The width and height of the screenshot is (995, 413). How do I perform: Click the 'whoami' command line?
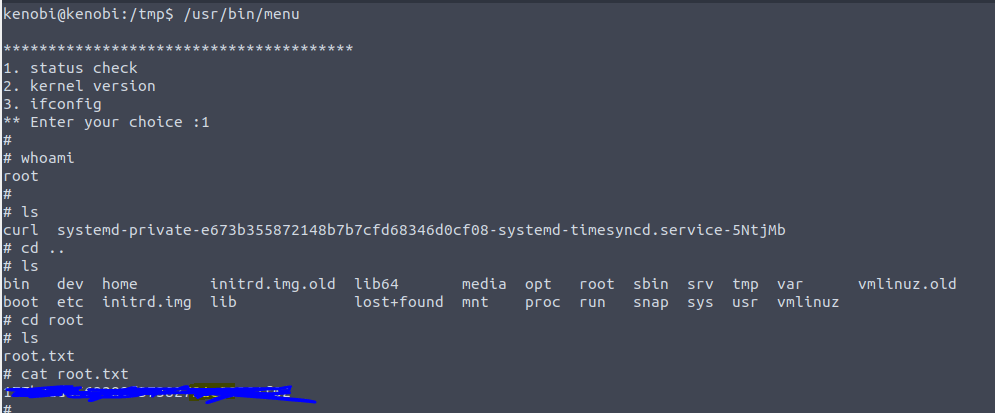click(40, 158)
